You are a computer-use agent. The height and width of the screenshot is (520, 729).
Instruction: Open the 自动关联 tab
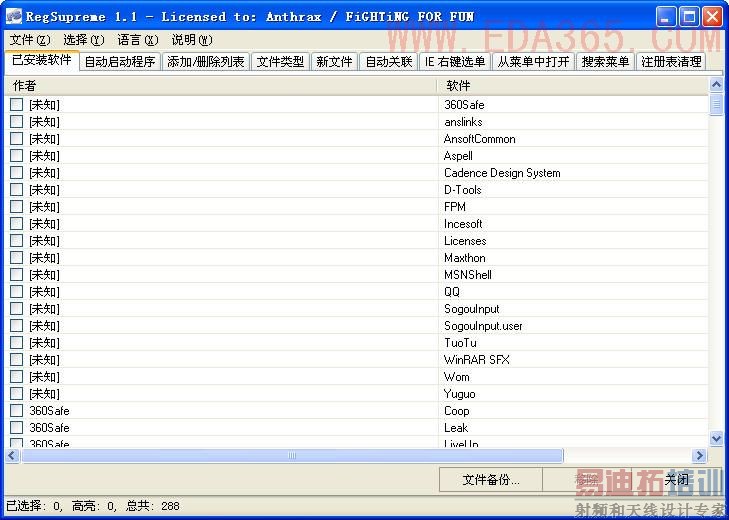[x=389, y=61]
